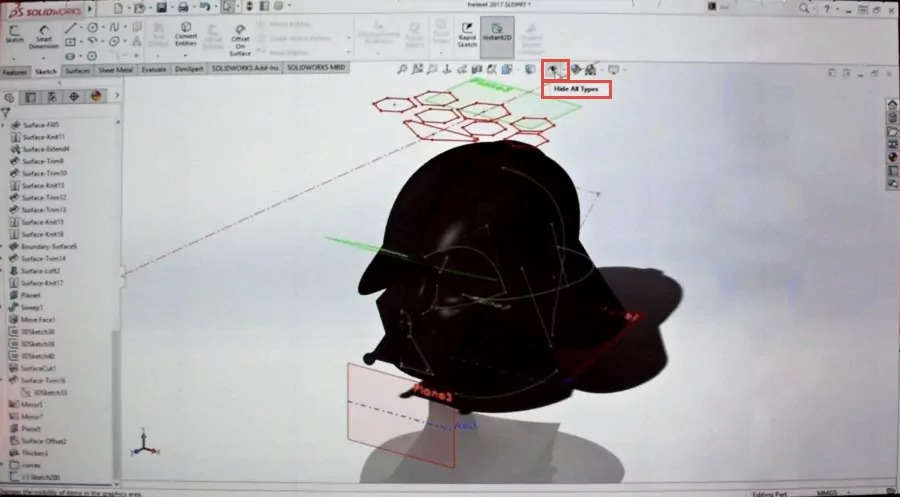Switch to the Surfaces tab

tap(77, 71)
